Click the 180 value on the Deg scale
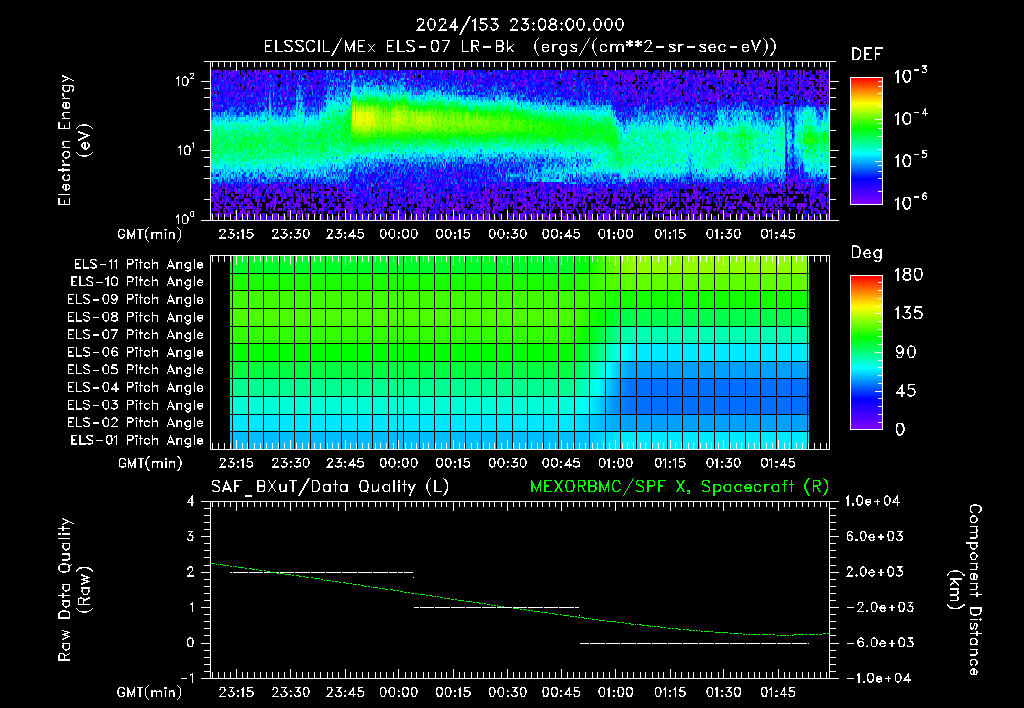The height and width of the screenshot is (708, 1024). (908, 275)
